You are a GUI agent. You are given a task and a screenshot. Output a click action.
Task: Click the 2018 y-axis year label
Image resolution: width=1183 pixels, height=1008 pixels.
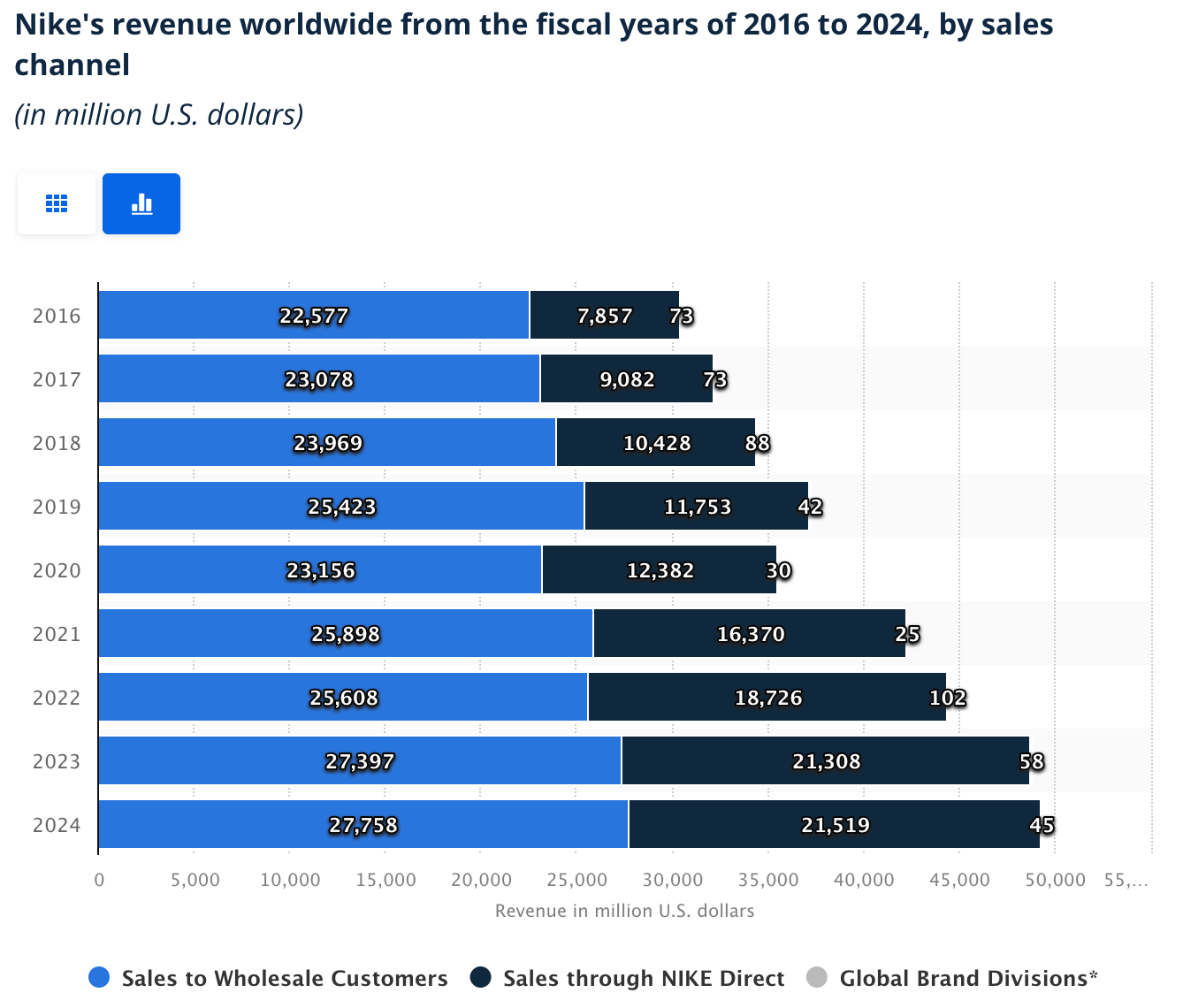57,443
